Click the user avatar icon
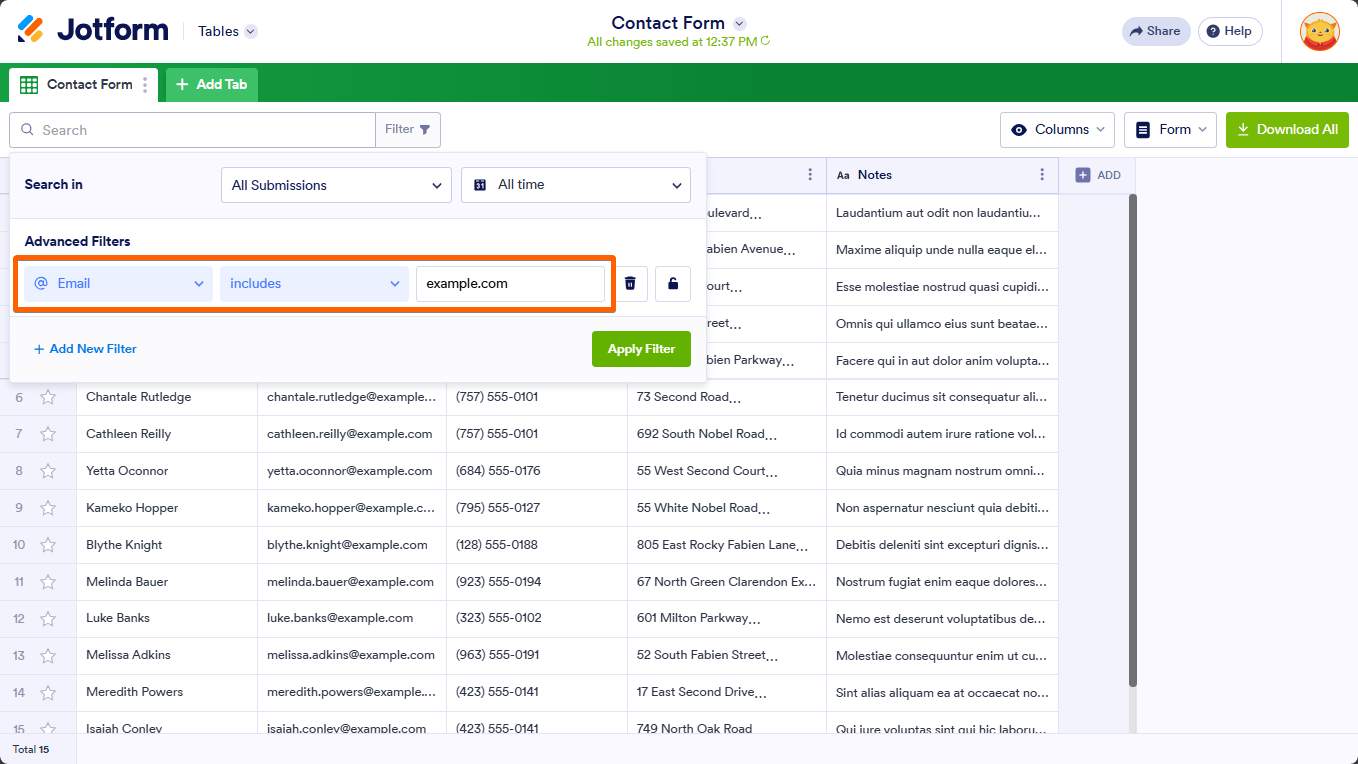The image size is (1358, 764). pos(1319,31)
